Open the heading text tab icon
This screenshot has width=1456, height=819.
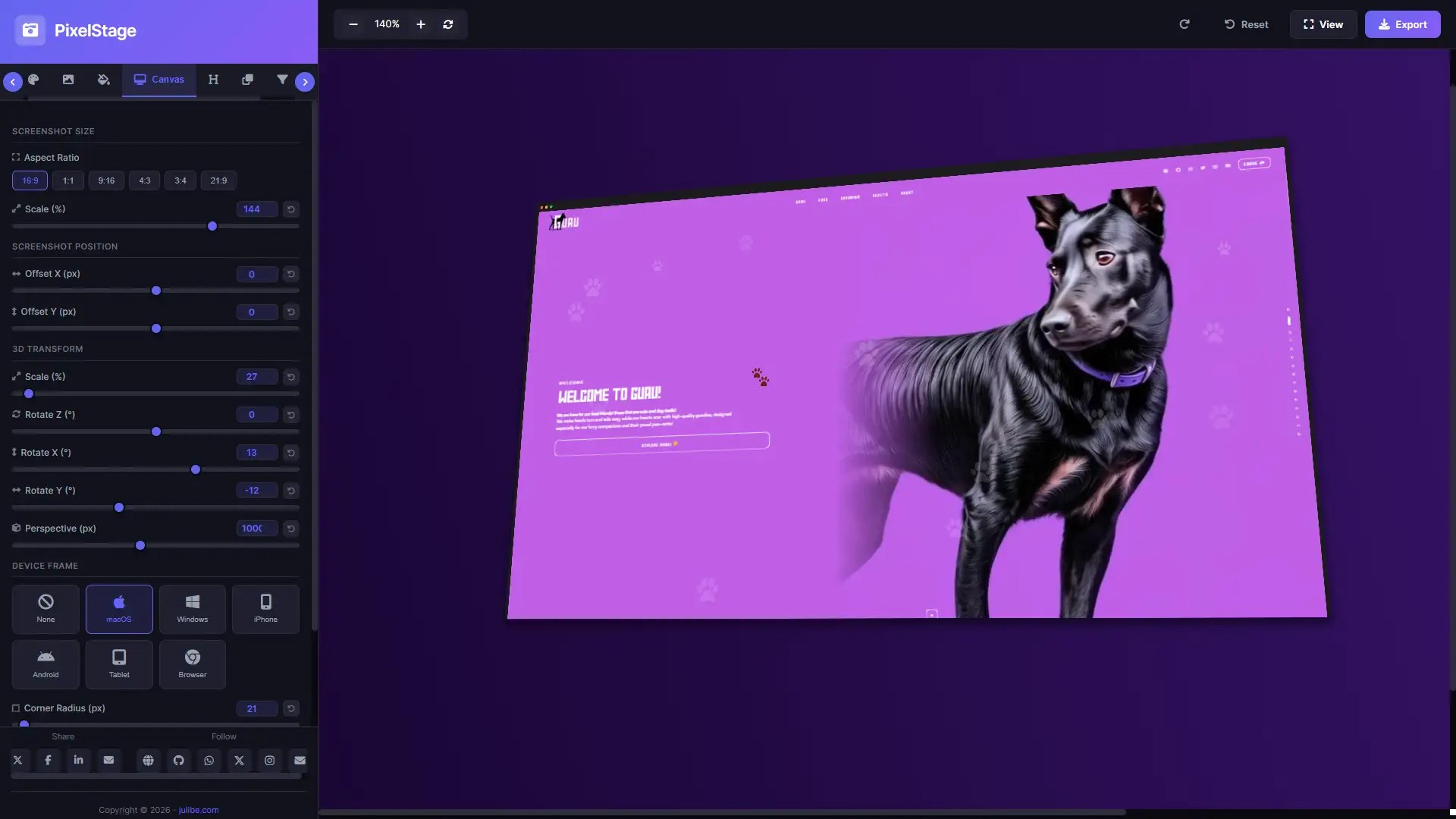(x=213, y=80)
